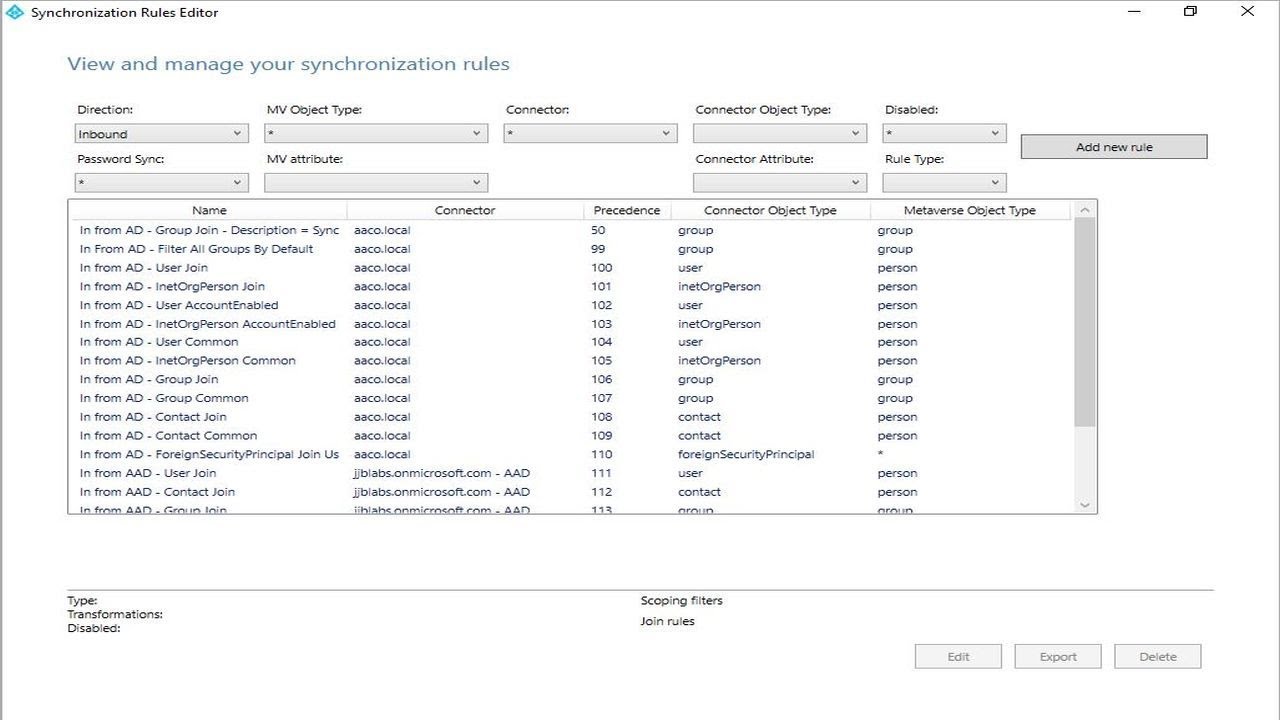This screenshot has height=720, width=1280.
Task: Click contact object type in precedence 108 row
Action: (x=699, y=417)
